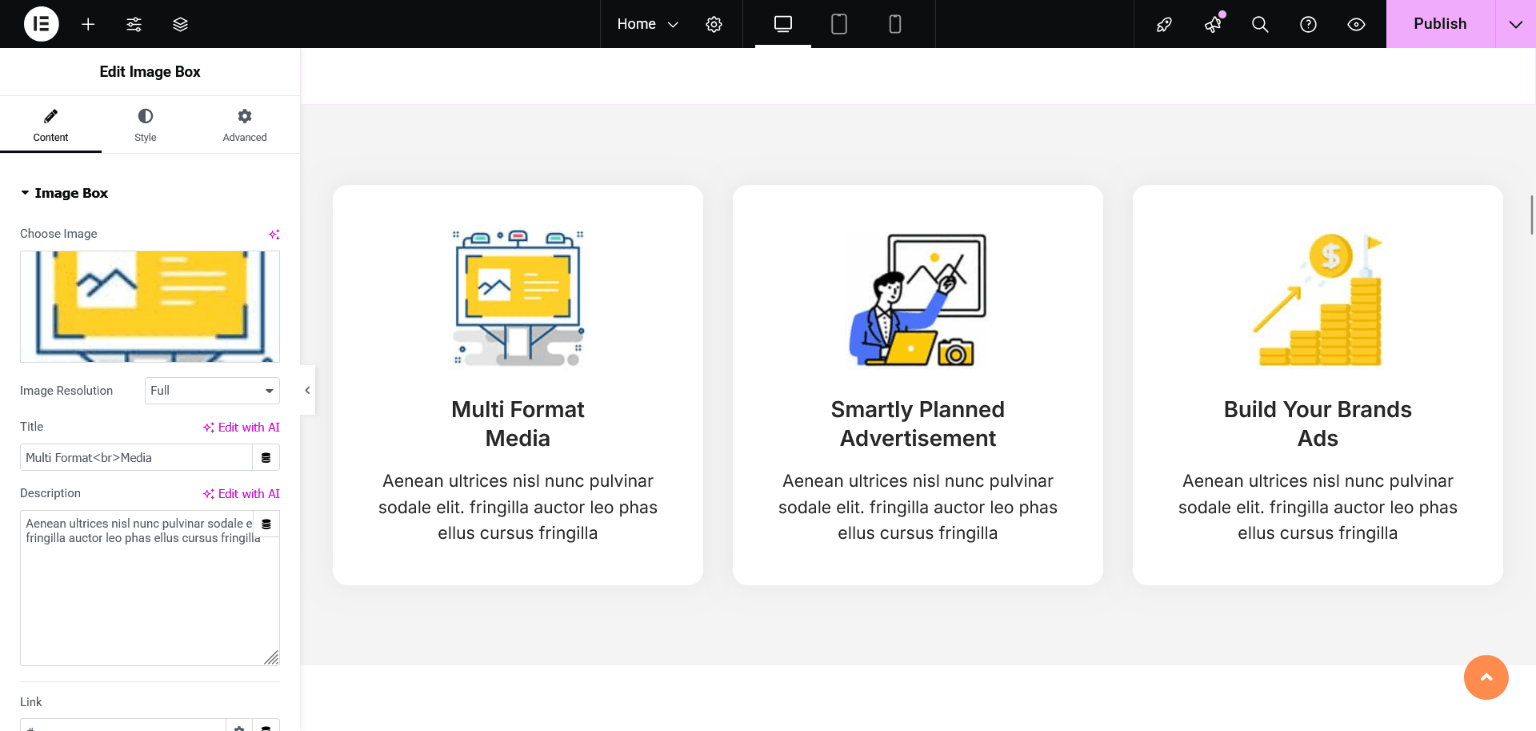This screenshot has width=1536, height=731.
Task: Click Edit with AI for Title
Action: pyautogui.click(x=241, y=427)
